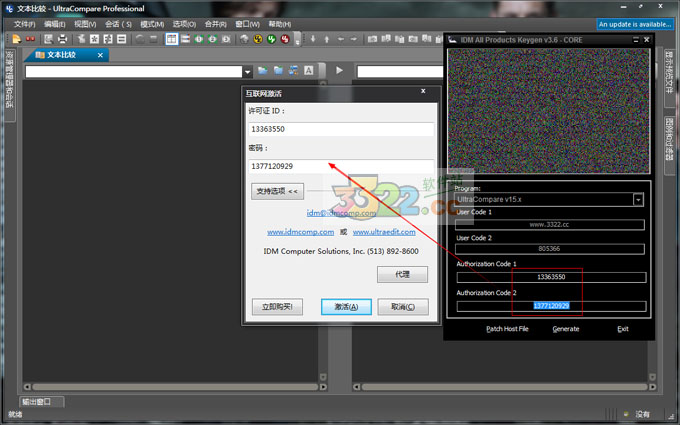This screenshot has height=425, width=680.
Task: Click the gray globe icon in toolbar
Action: pos(244,39)
